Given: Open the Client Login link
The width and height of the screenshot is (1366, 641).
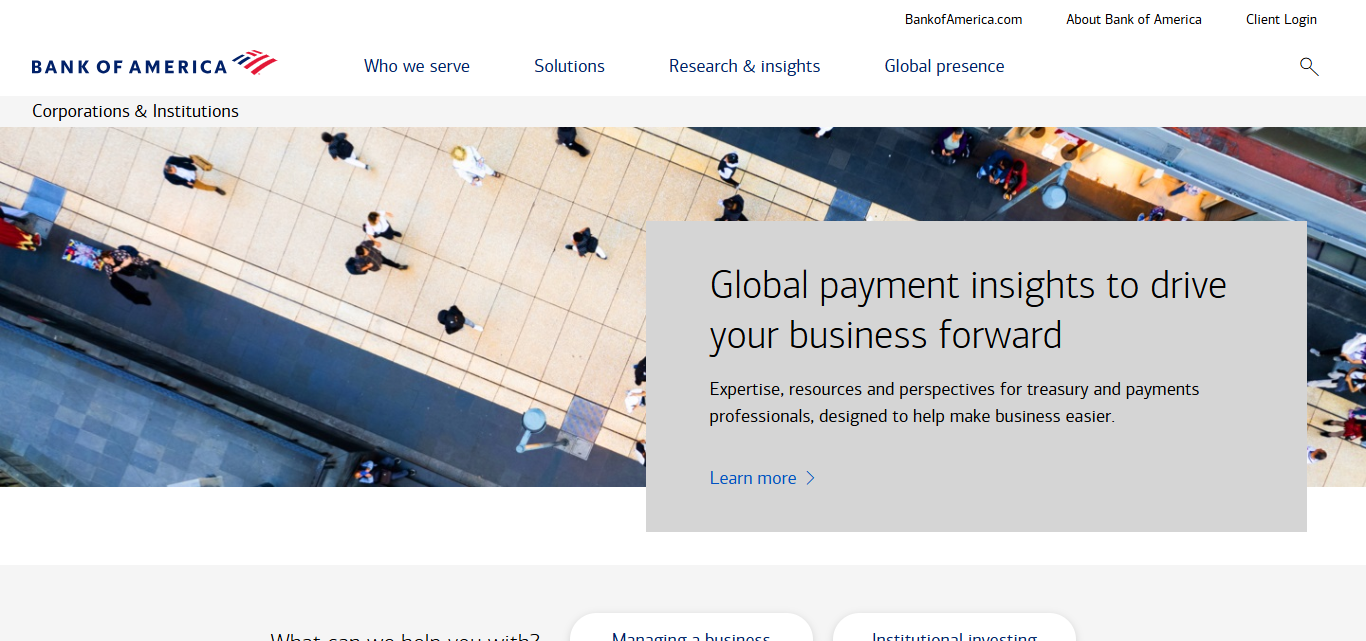Looking at the screenshot, I should [1281, 19].
